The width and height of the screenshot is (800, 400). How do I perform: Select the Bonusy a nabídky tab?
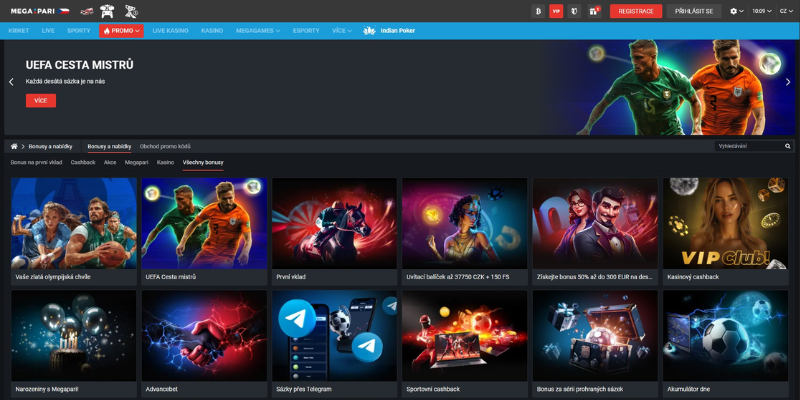point(109,146)
